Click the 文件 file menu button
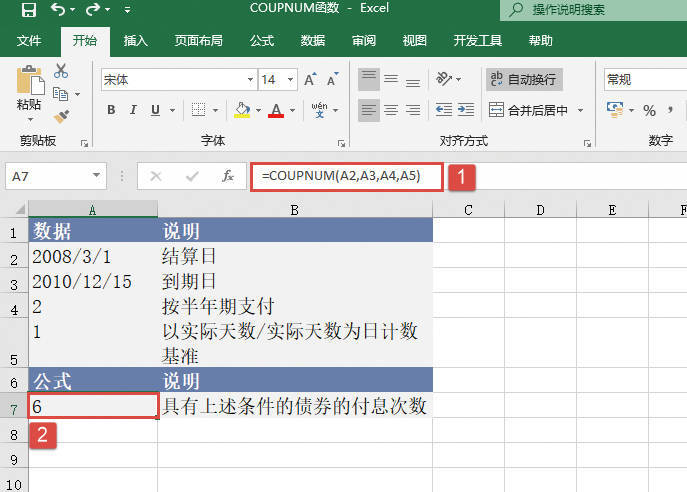 (x=29, y=41)
